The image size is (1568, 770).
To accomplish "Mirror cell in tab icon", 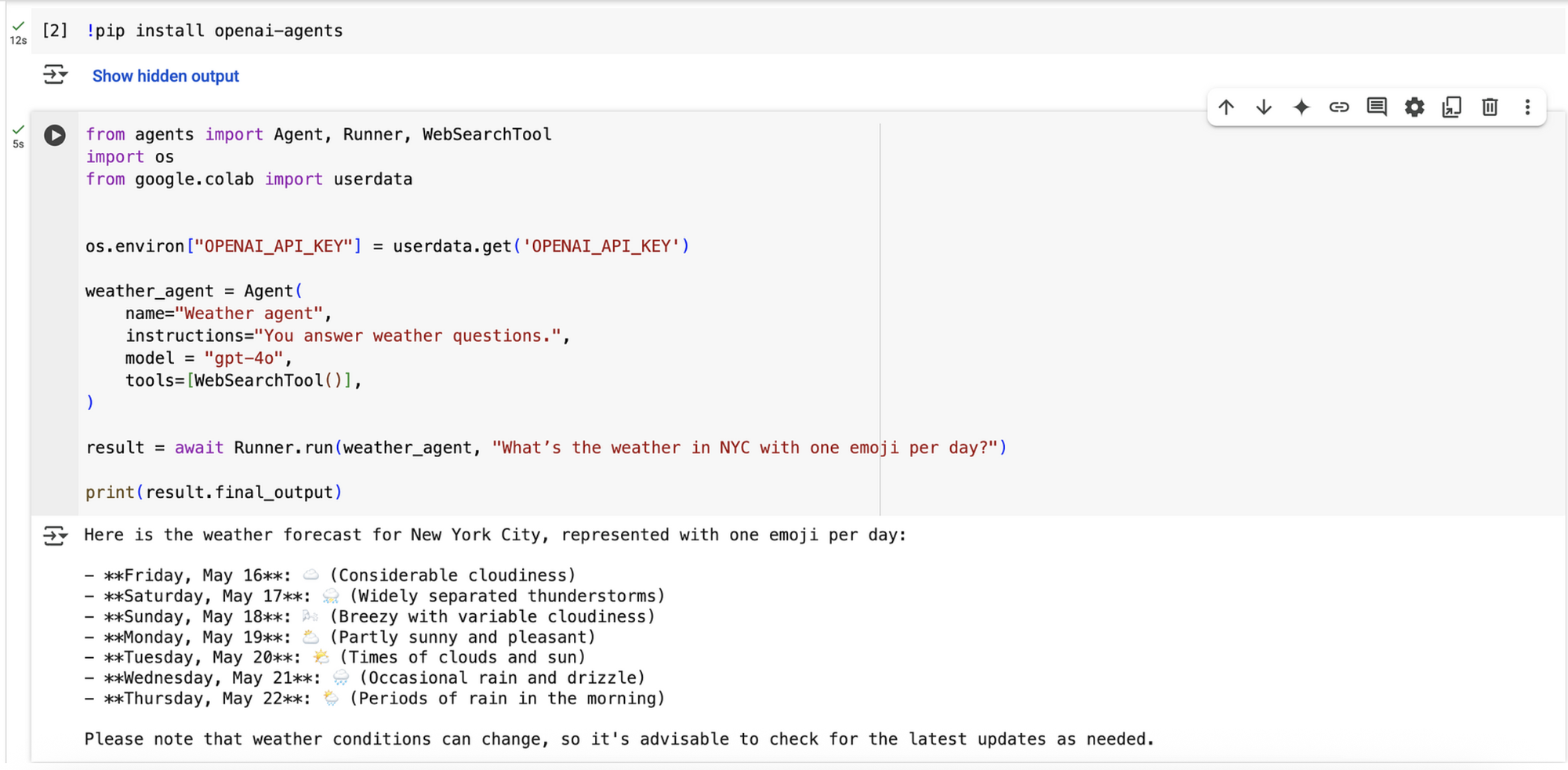I will point(1452,107).
